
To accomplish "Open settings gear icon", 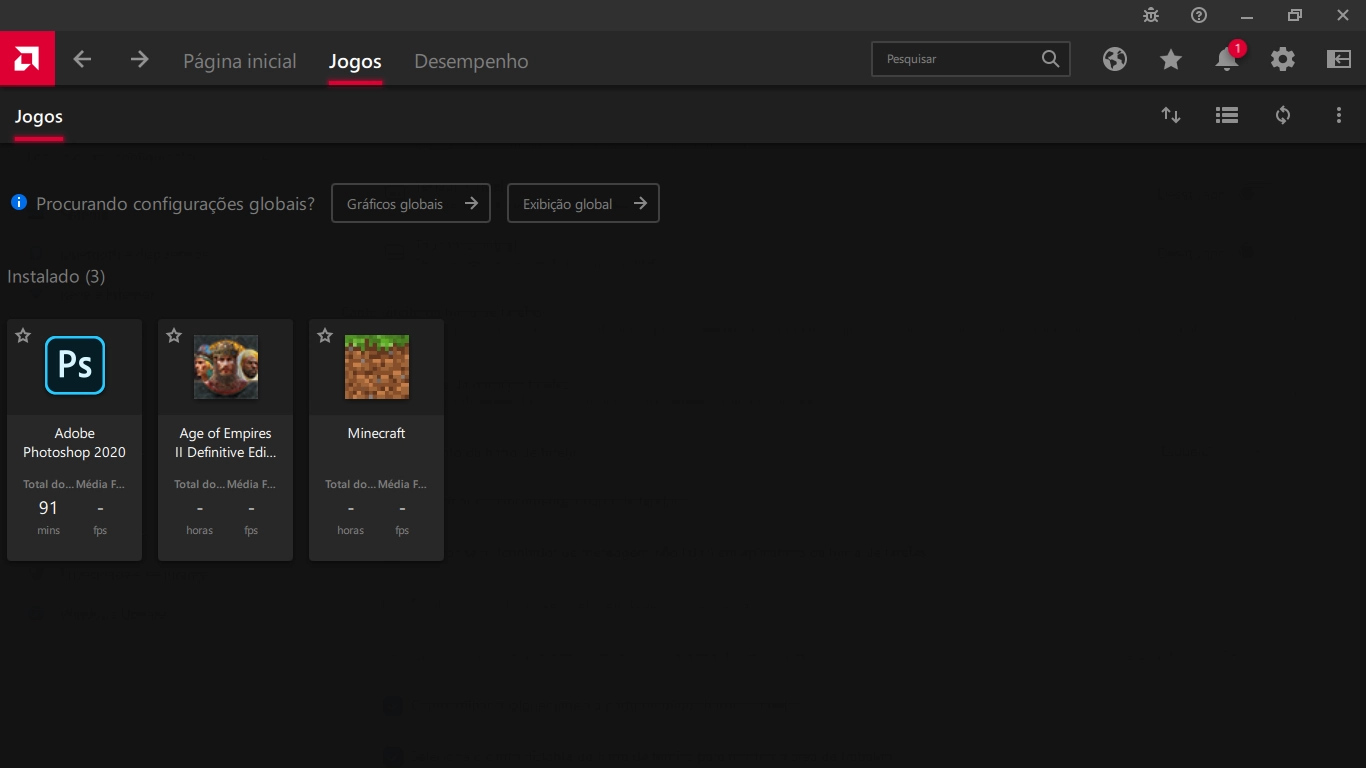I will [x=1283, y=59].
